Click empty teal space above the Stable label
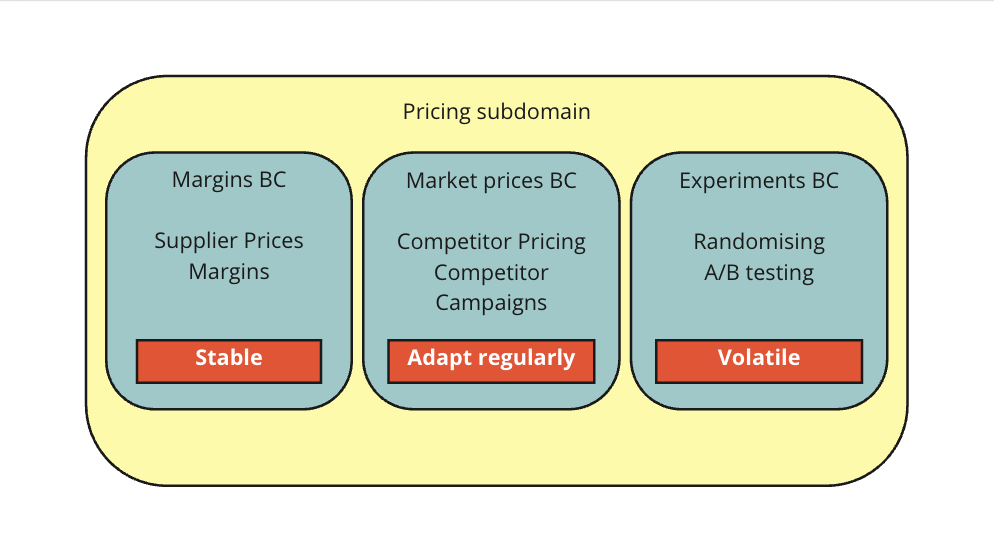994x560 pixels. click(229, 312)
